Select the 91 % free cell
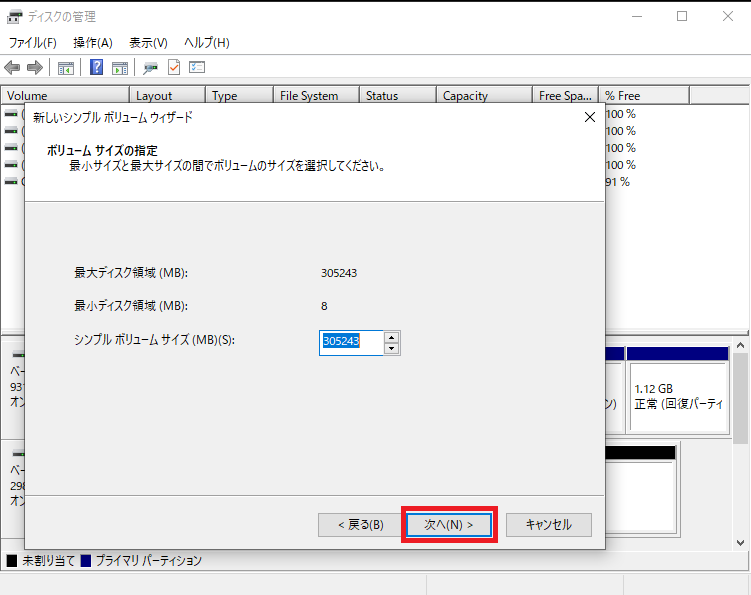The width and height of the screenshot is (751, 595). (x=618, y=182)
